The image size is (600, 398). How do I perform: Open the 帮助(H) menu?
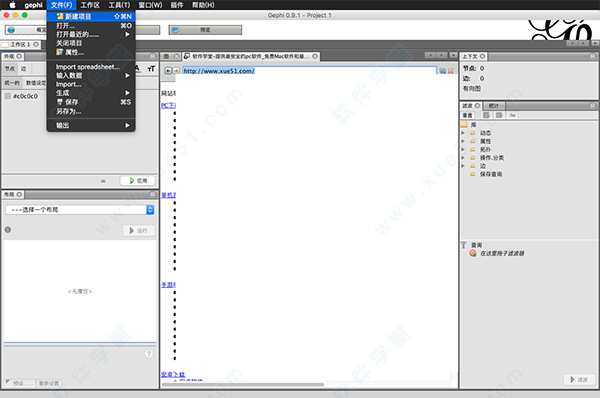point(203,5)
